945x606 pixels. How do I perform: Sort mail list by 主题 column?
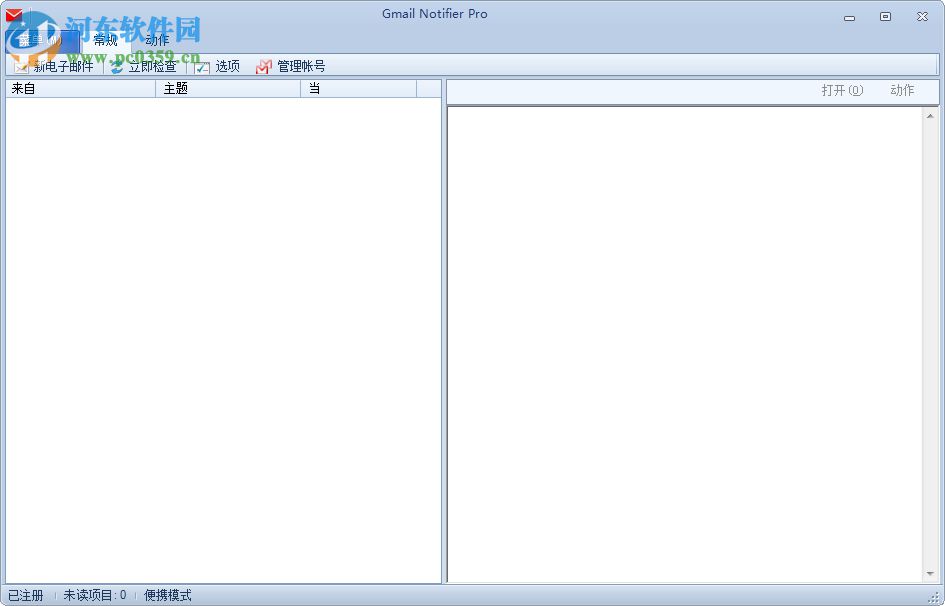(x=228, y=89)
